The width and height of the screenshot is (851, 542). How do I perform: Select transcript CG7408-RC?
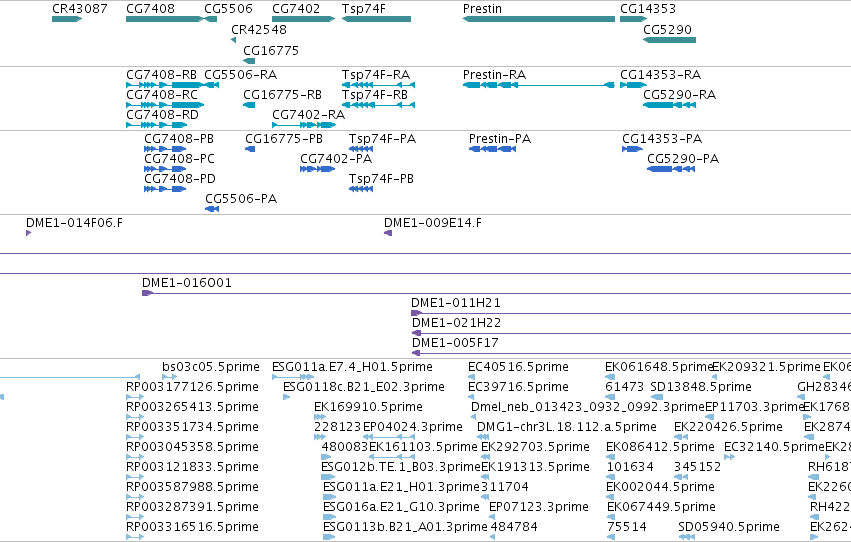165,105
